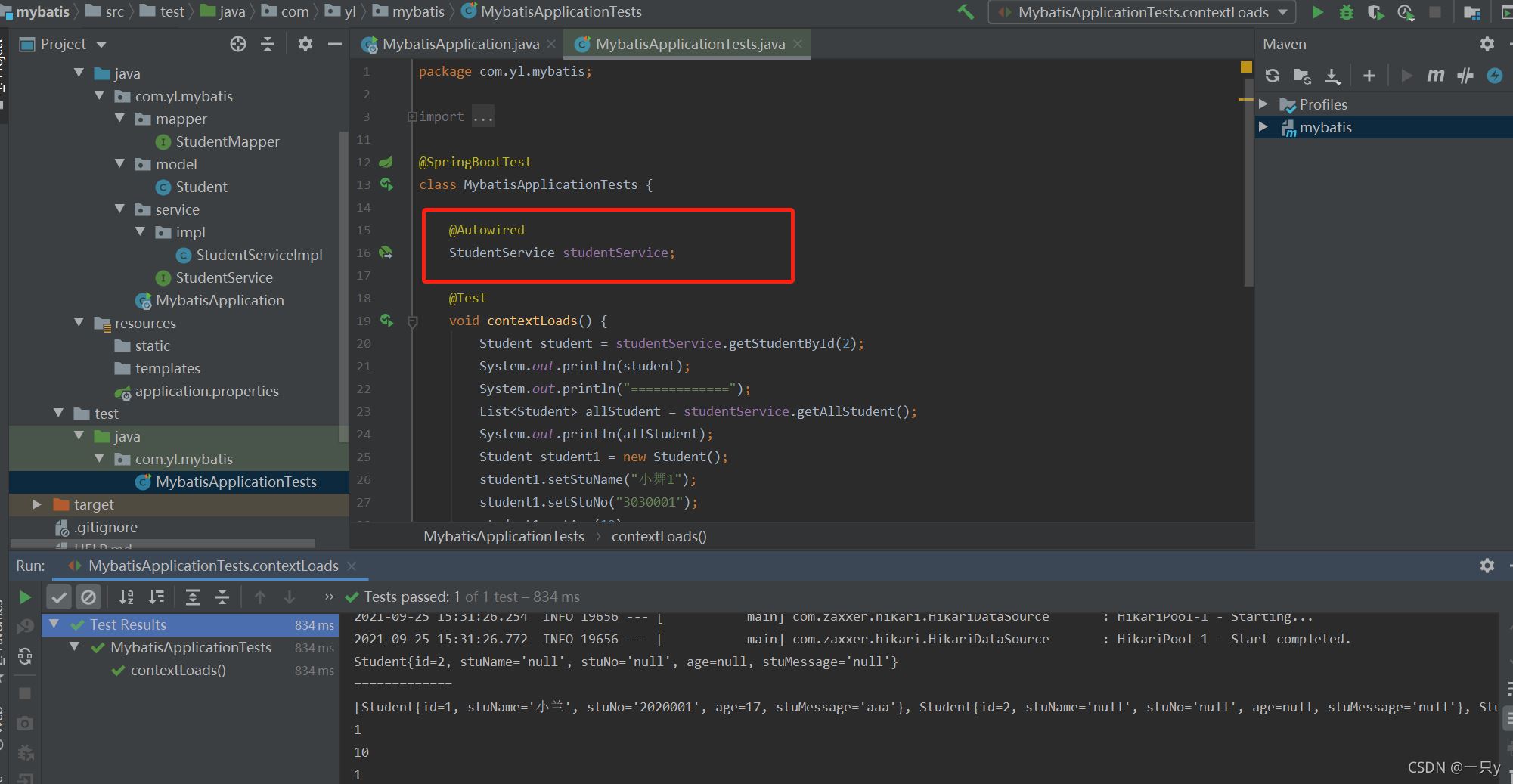Viewport: 1513px width, 784px height.
Task: Select MybatisApplicationTests.contextLoads run tab
Action: tap(213, 566)
